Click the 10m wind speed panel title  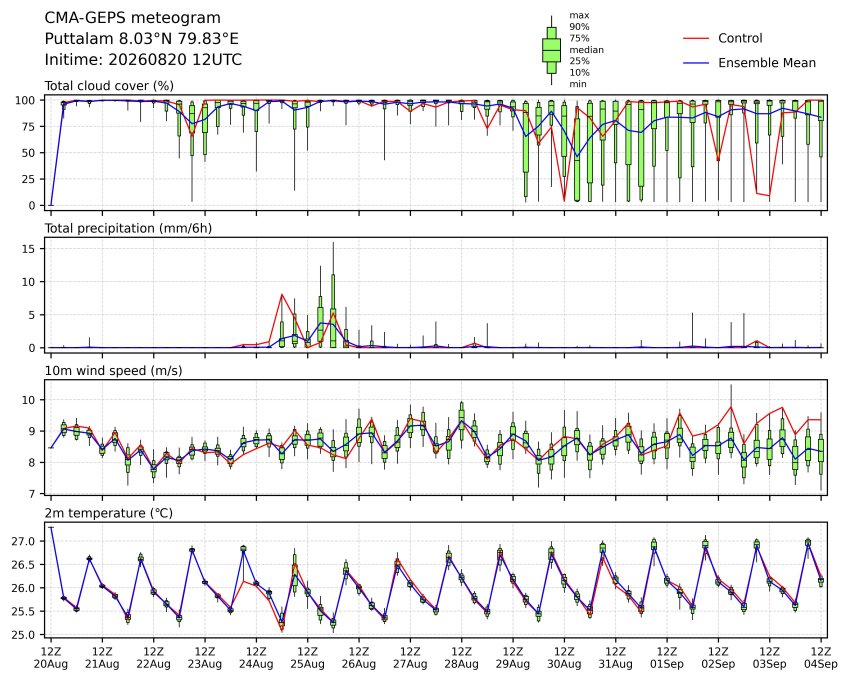[113, 371]
